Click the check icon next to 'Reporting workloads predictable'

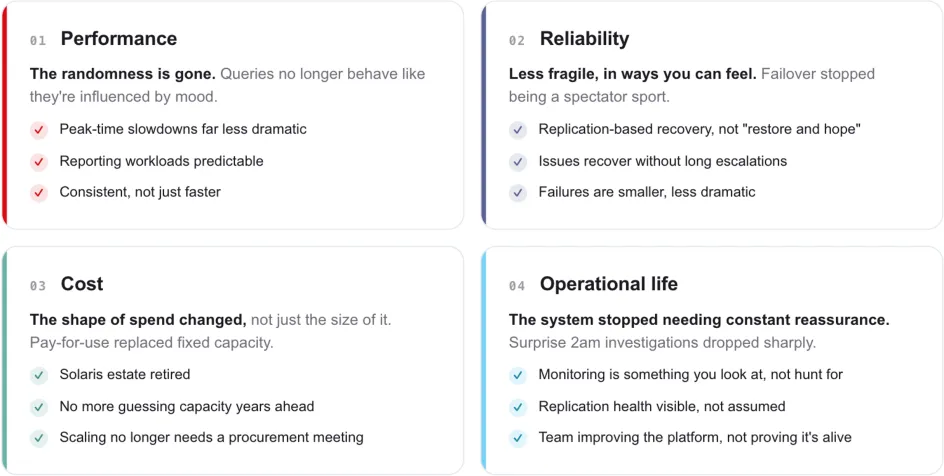pyautogui.click(x=39, y=162)
